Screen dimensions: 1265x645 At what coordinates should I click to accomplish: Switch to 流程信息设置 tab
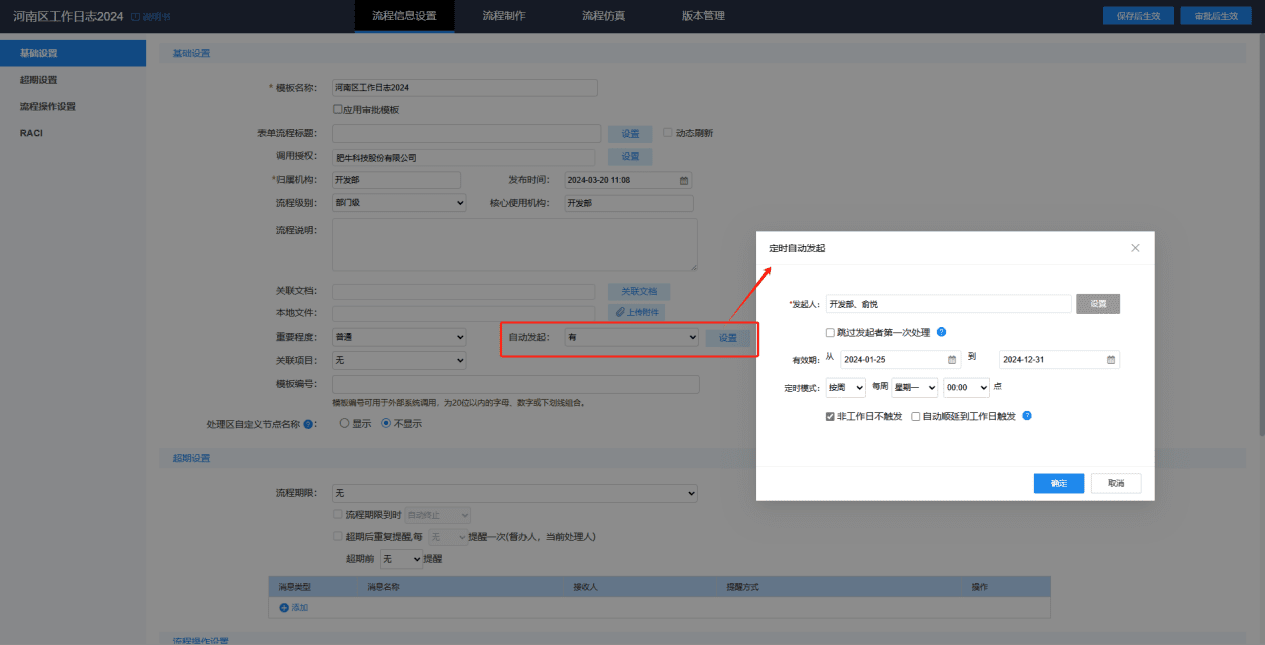pyautogui.click(x=404, y=16)
